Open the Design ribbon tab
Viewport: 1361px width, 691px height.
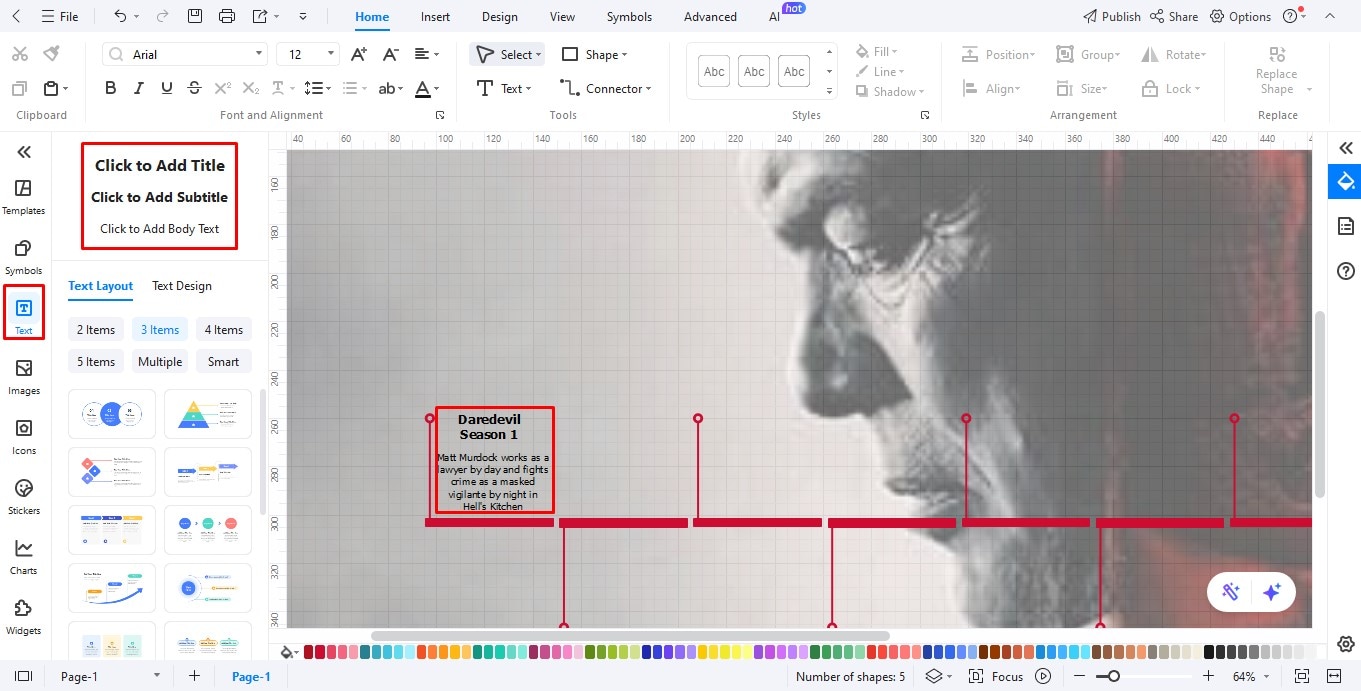pyautogui.click(x=499, y=16)
